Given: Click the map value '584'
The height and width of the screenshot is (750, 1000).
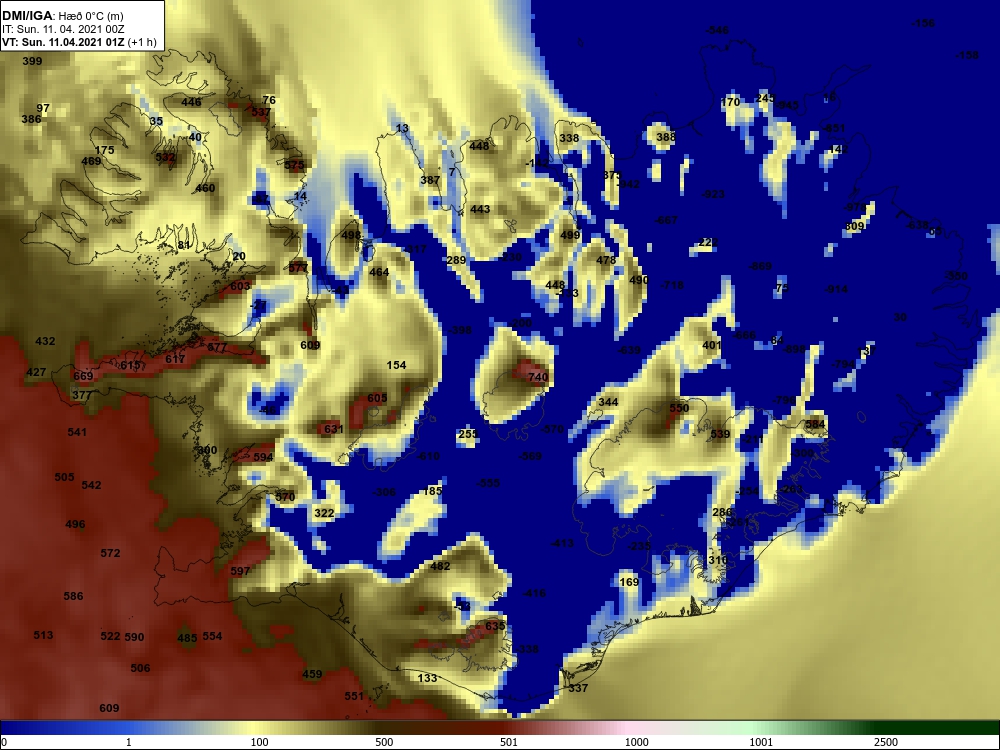Looking at the screenshot, I should [815, 424].
